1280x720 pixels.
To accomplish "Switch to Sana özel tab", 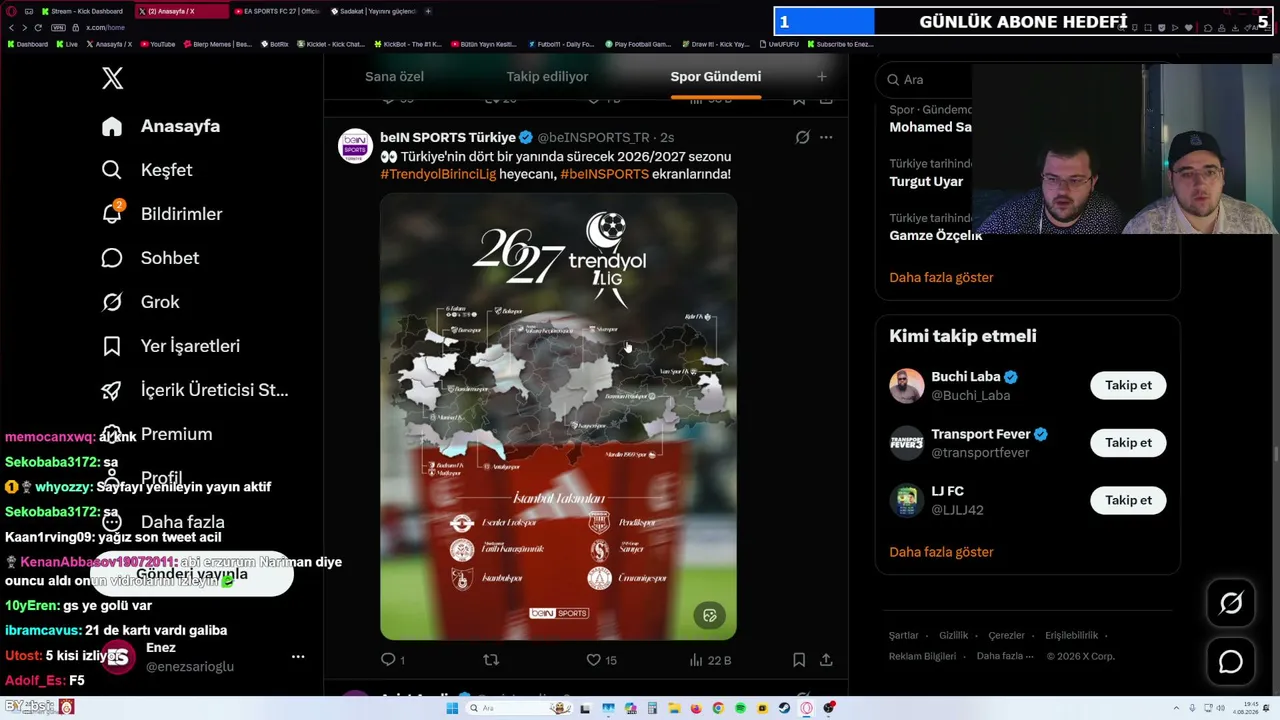I will (394, 77).
